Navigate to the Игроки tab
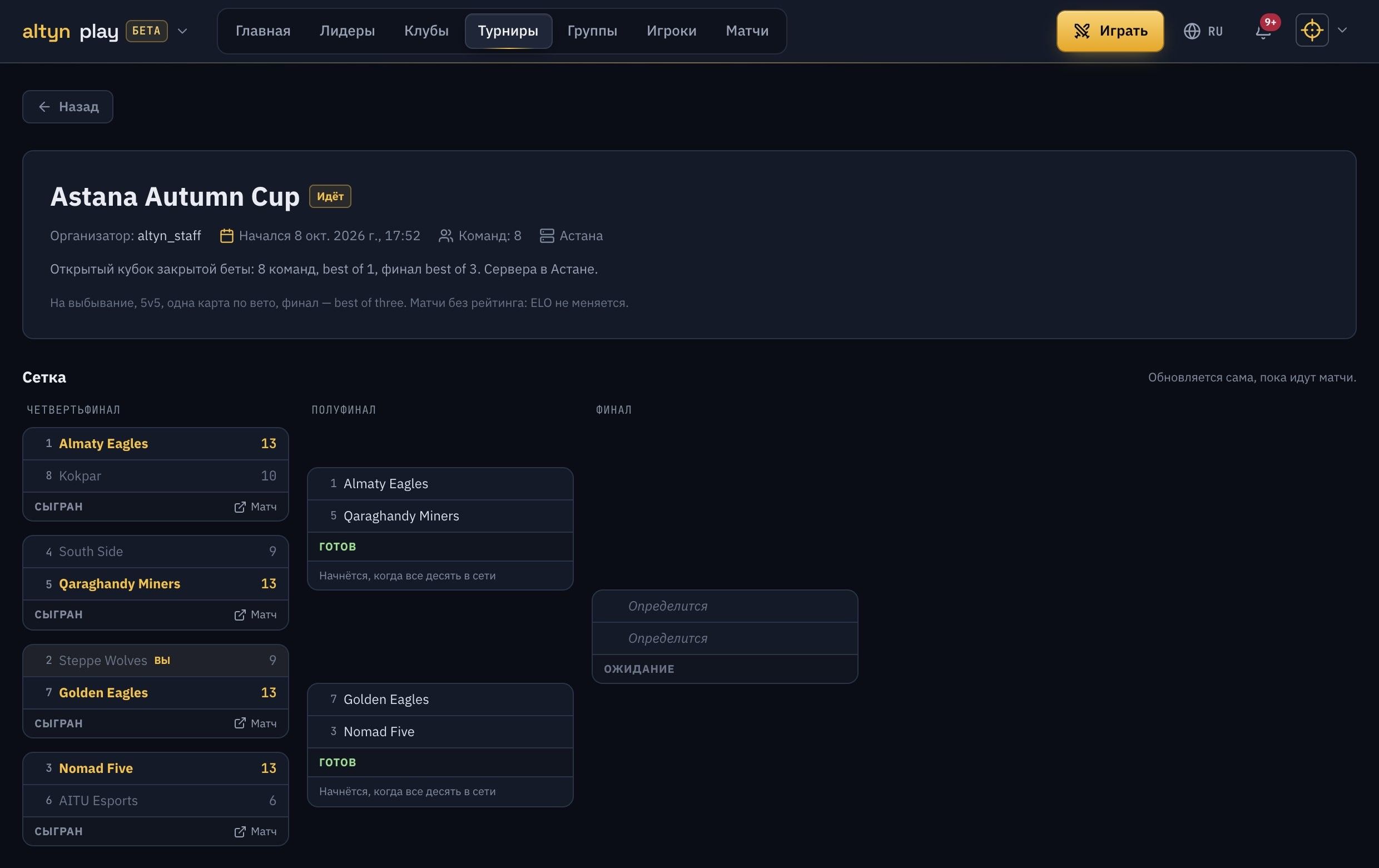Viewport: 1379px width, 868px height. [x=671, y=31]
